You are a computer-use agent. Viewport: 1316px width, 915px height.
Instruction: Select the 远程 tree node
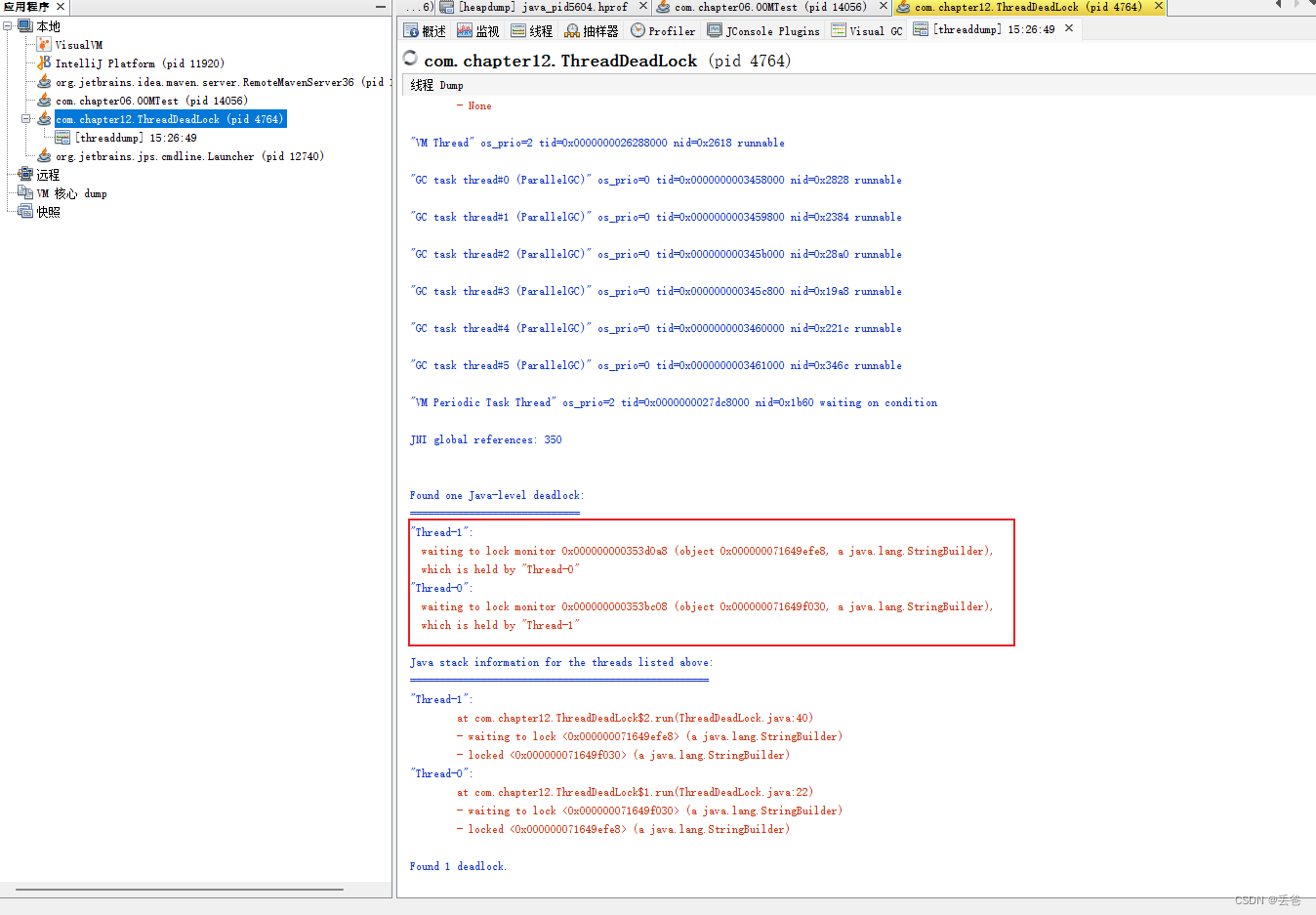(48, 175)
